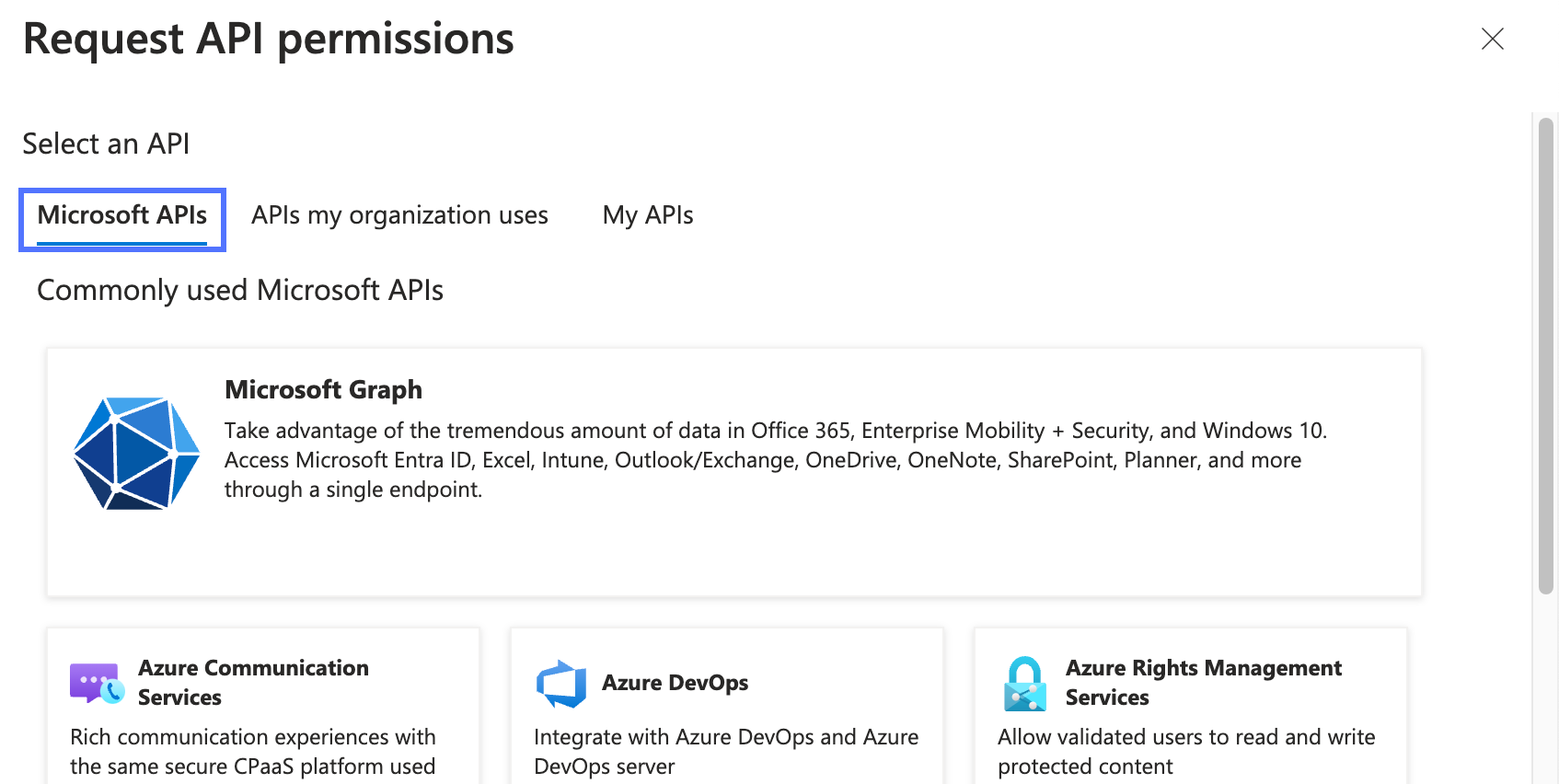The width and height of the screenshot is (1559, 784).
Task: Click 'Allow validated users to read' description
Action: [x=1186, y=752]
